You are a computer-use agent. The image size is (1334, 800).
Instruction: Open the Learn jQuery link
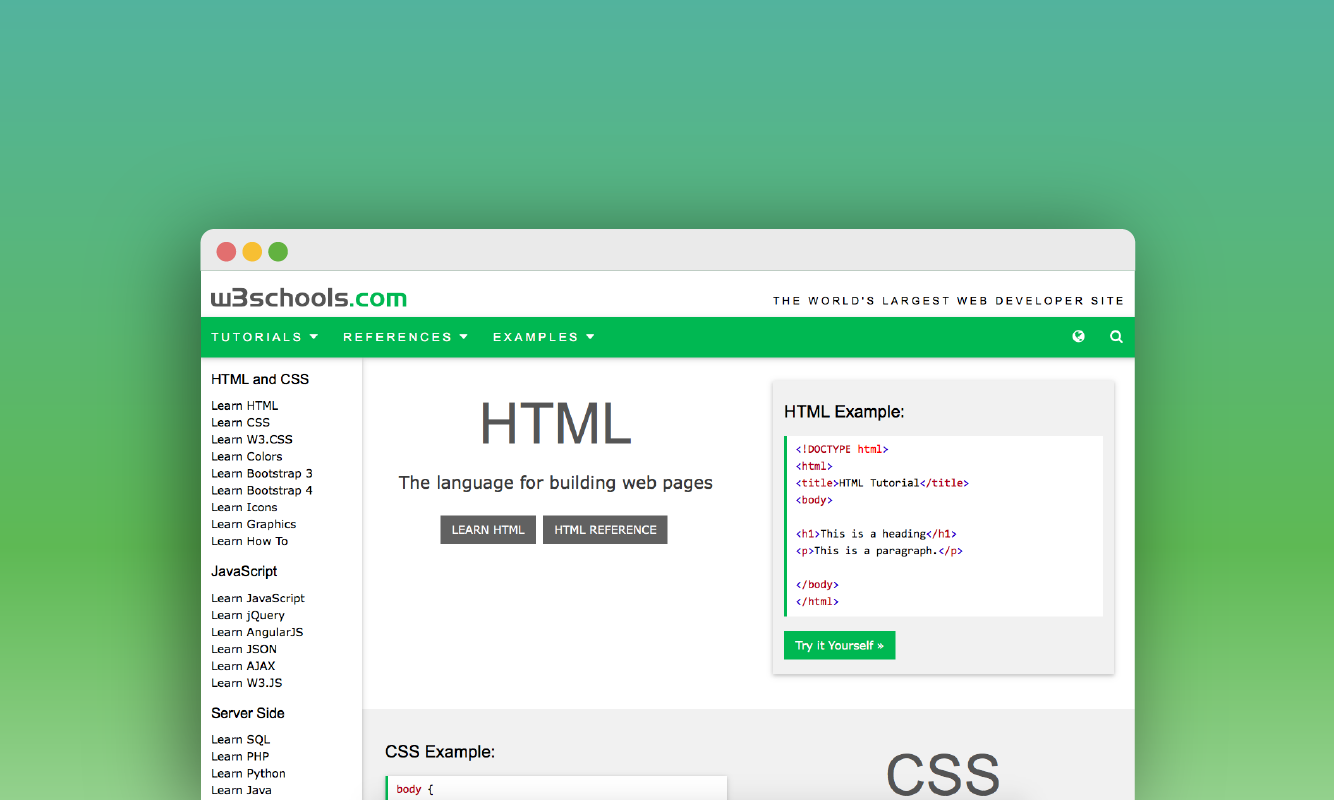(248, 615)
